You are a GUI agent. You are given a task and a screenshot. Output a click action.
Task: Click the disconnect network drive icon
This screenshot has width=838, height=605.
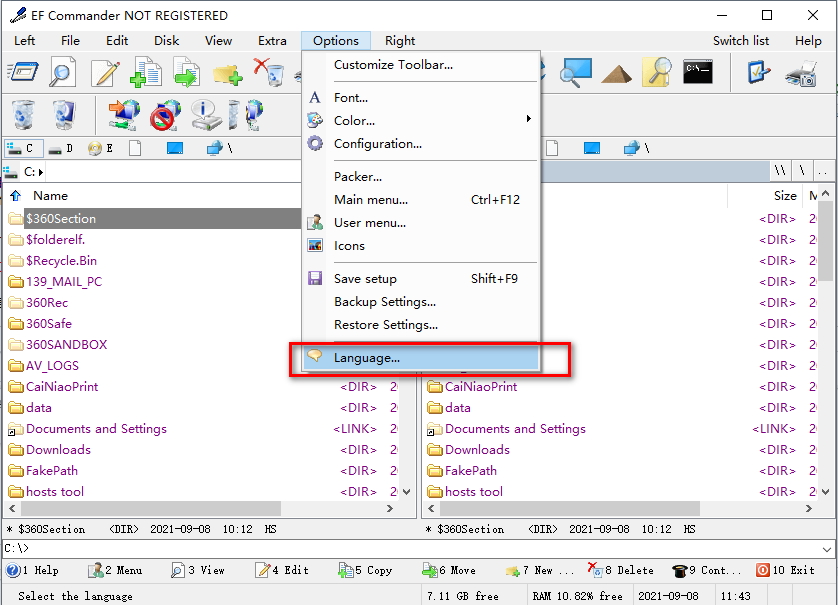(x=164, y=115)
